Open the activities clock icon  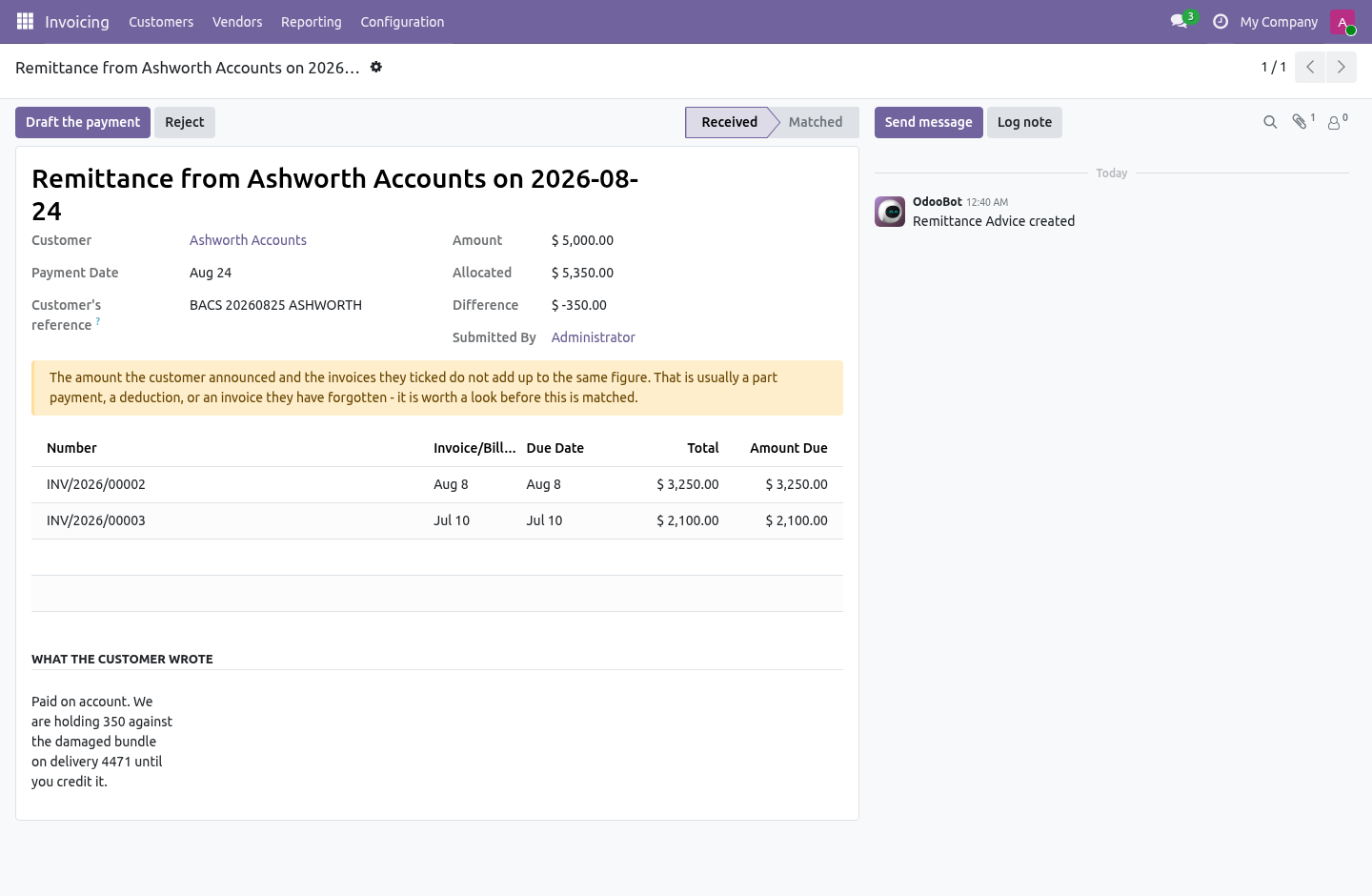coord(1221,21)
